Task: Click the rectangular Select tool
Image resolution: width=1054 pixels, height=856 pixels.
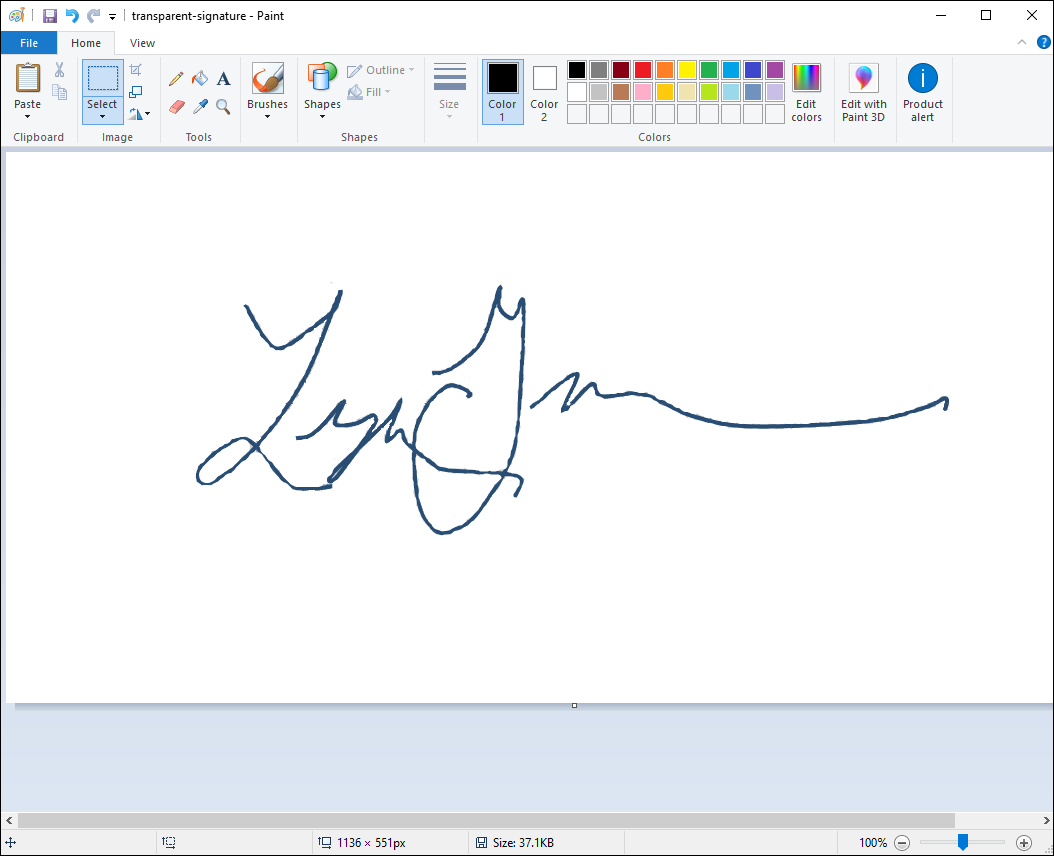Action: pyautogui.click(x=102, y=79)
